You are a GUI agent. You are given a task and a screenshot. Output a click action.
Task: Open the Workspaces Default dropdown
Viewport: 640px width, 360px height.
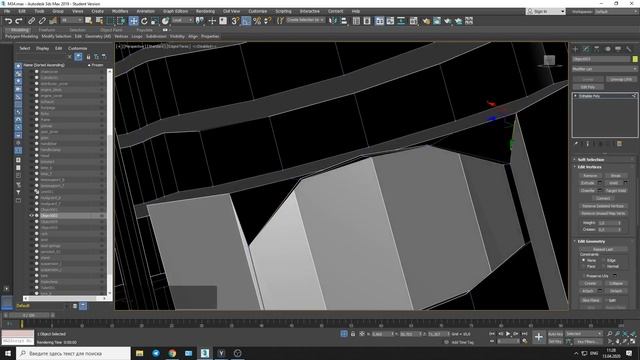click(x=616, y=11)
